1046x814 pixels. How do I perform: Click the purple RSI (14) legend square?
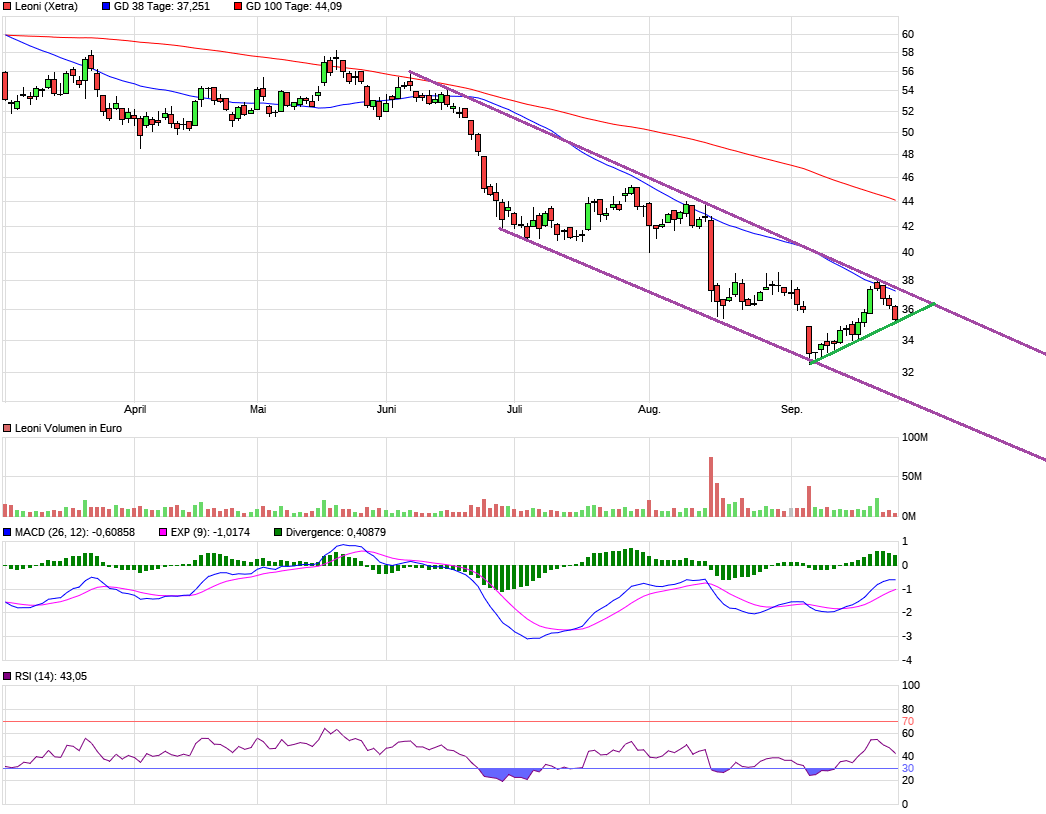[x=7, y=677]
